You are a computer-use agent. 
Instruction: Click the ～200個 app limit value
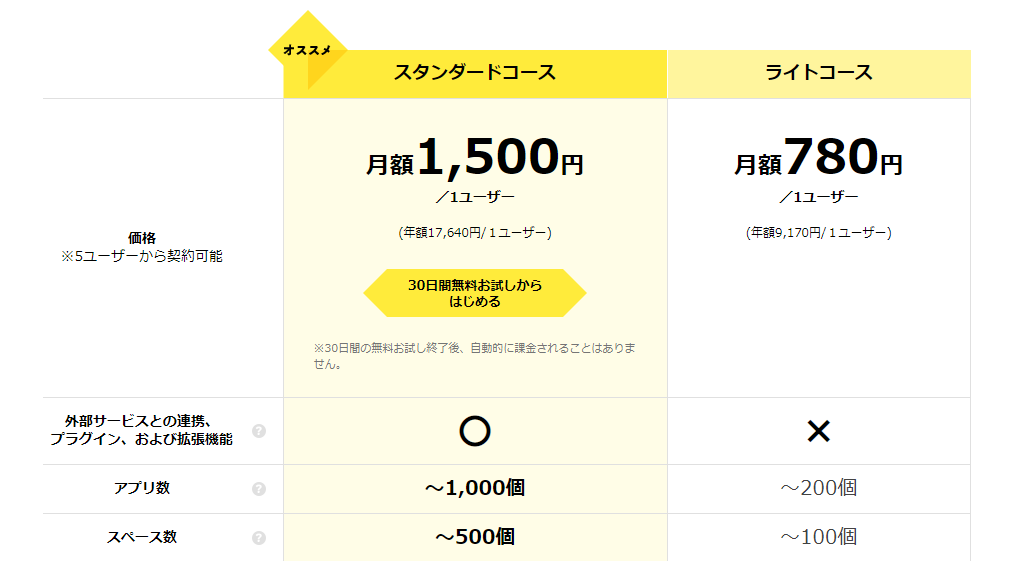click(818, 488)
